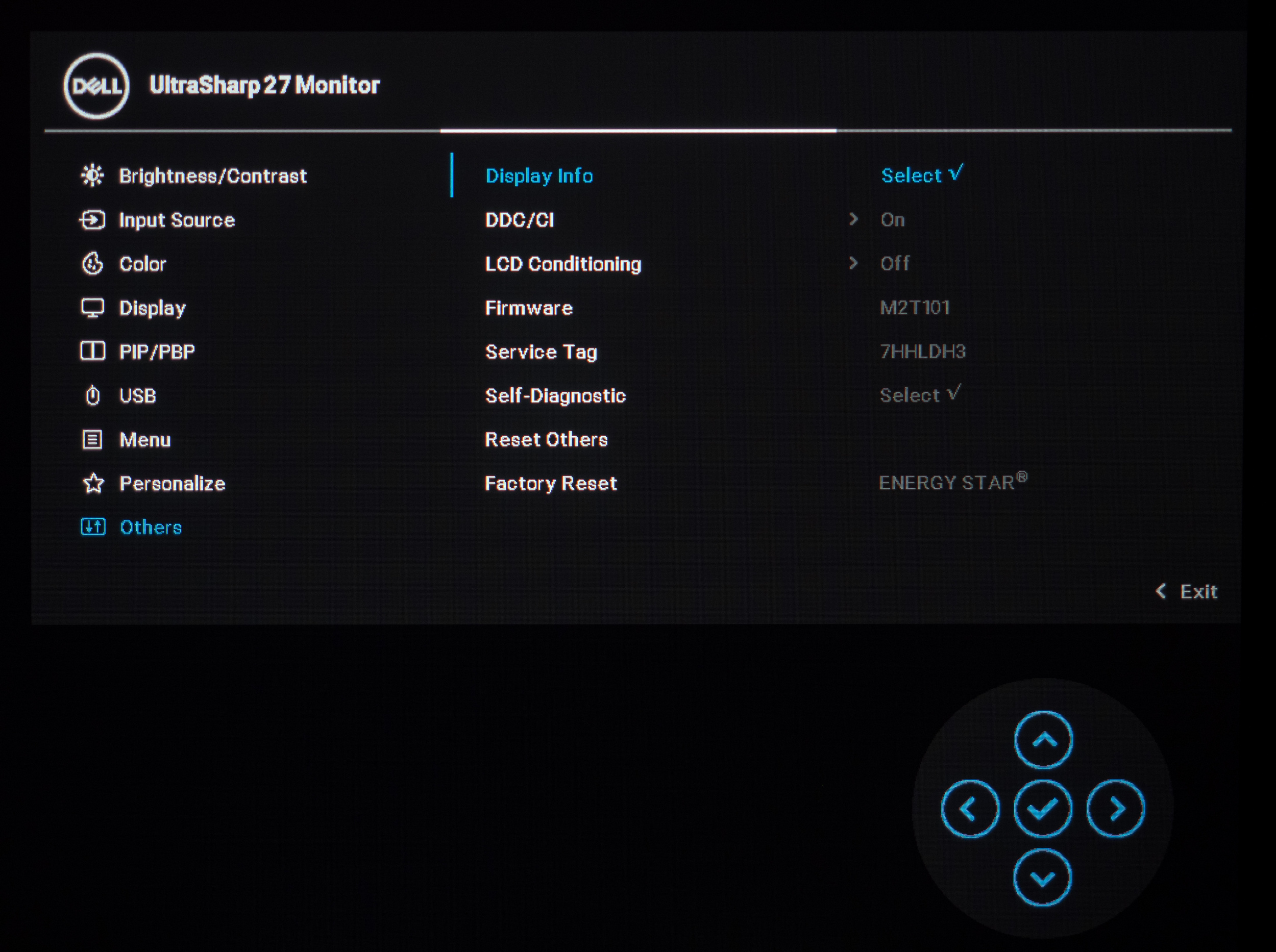This screenshot has height=952, width=1276.
Task: Select the USB menu icon
Action: click(92, 395)
